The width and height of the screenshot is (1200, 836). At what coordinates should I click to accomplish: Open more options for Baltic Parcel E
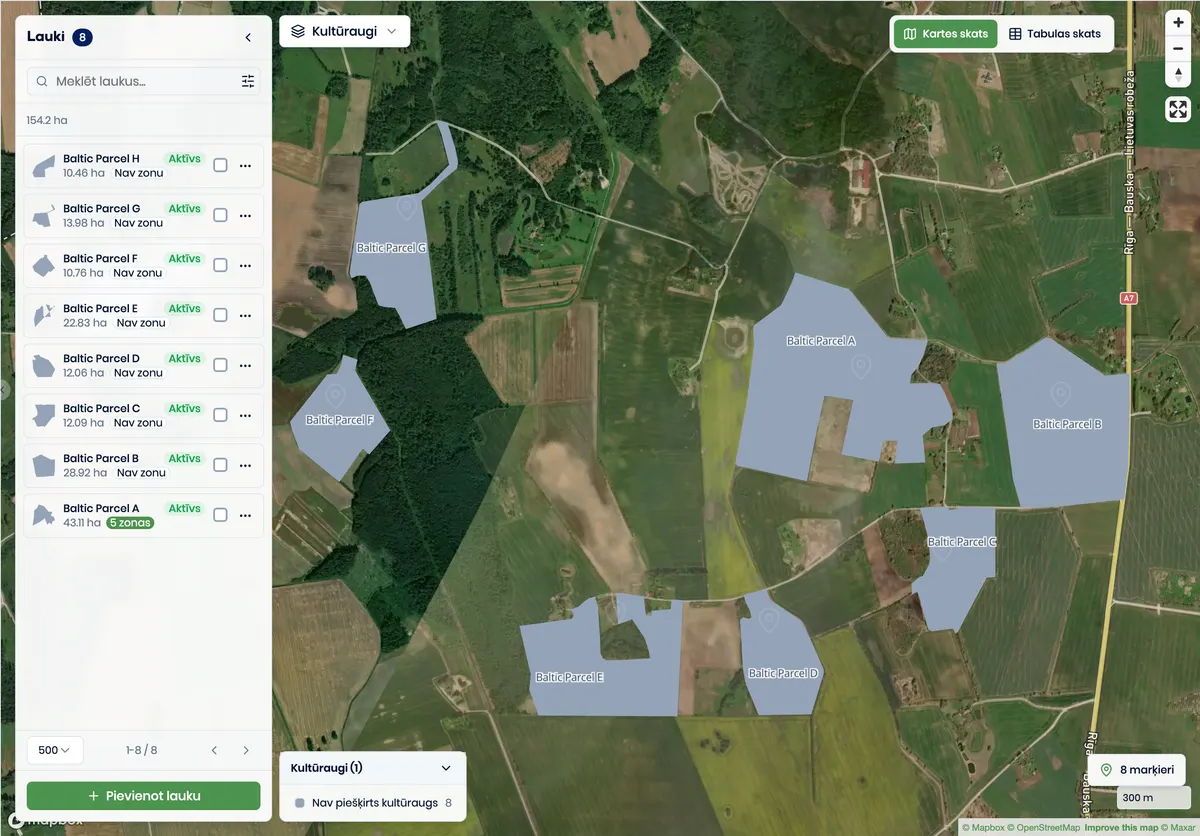coord(245,316)
